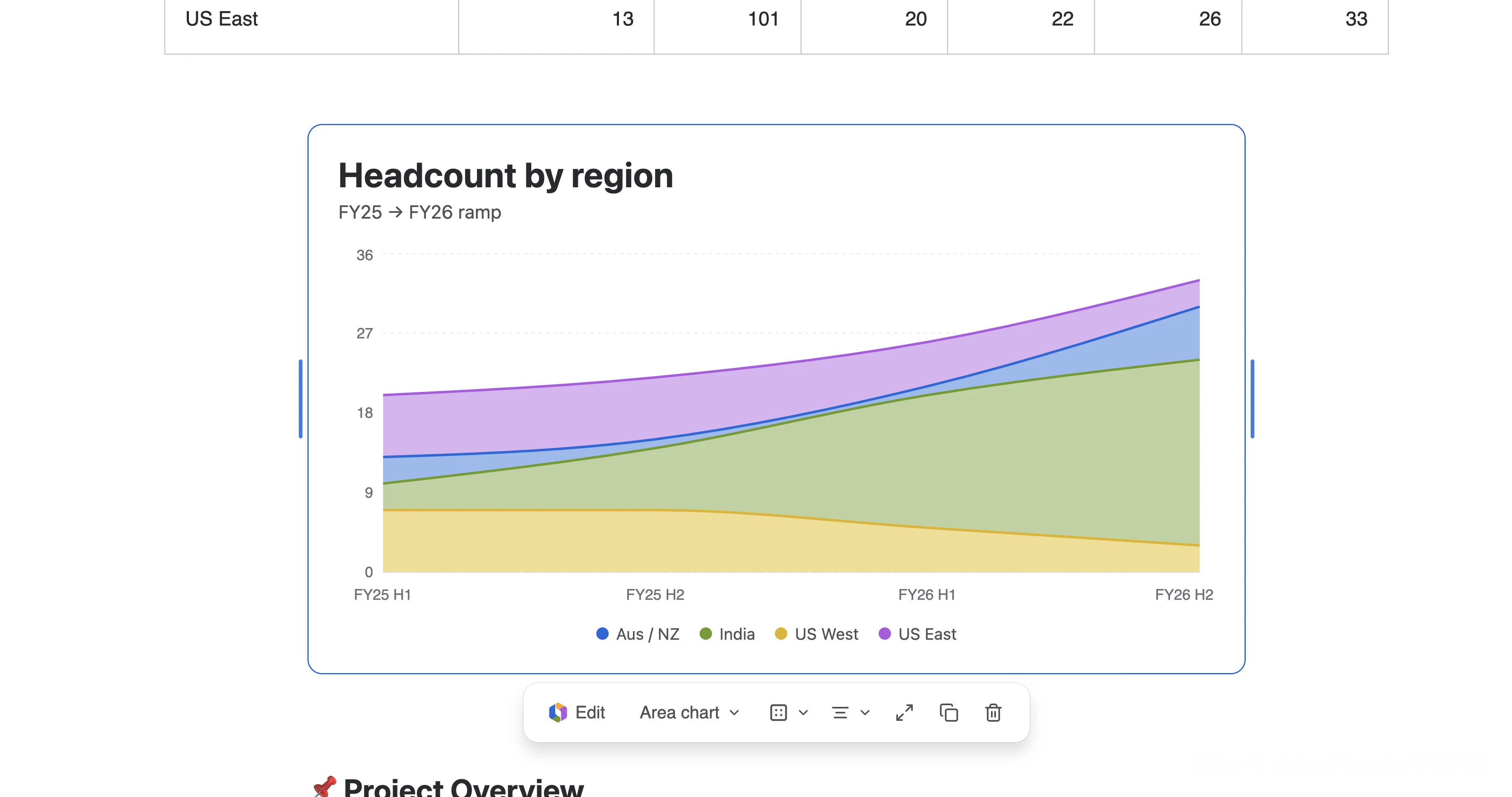Viewport: 1512px width, 797px height.
Task: Click the US East purple legend dot
Action: coord(884,634)
